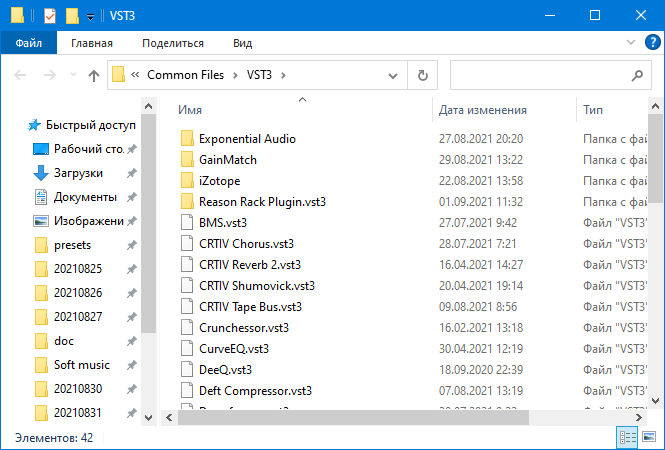
Task: Open Рабочий стол in the navigation pane
Action: [x=89, y=149]
